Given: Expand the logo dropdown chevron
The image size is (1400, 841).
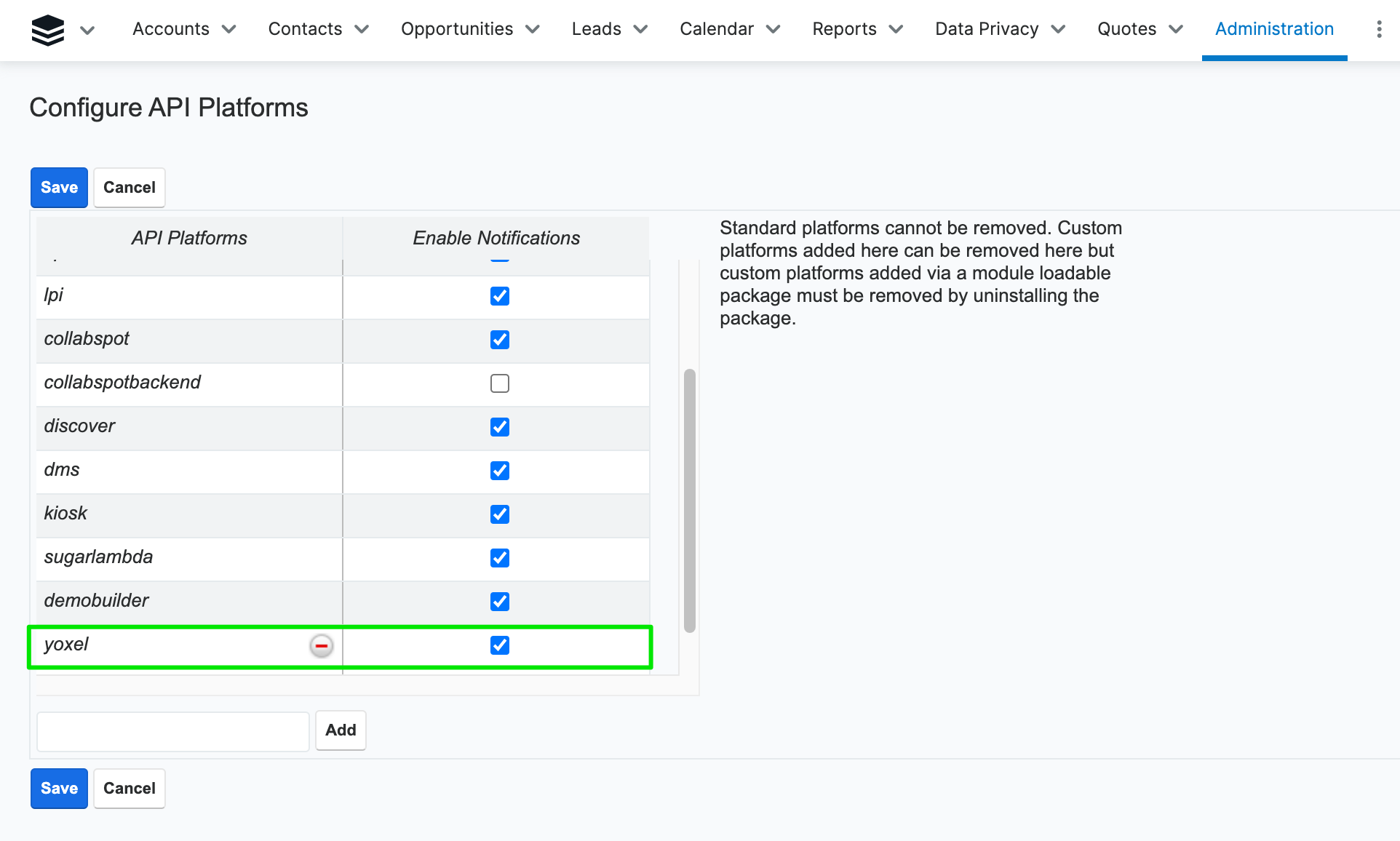Looking at the screenshot, I should point(87,30).
